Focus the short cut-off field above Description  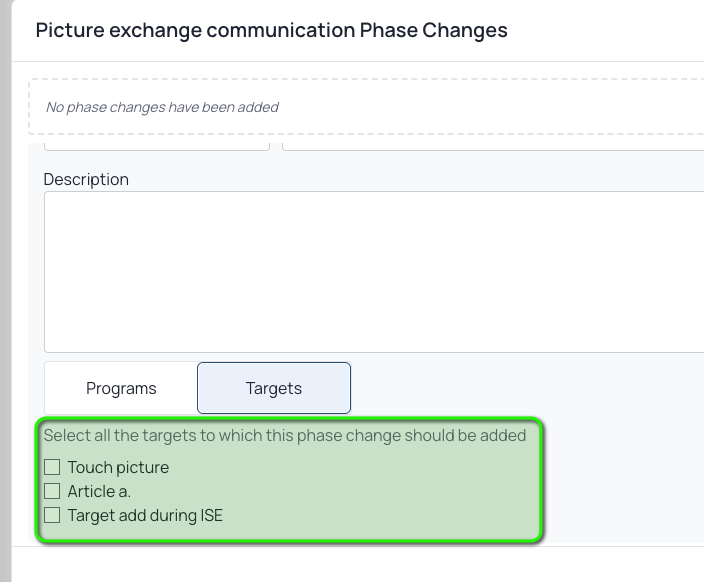[x=157, y=146]
